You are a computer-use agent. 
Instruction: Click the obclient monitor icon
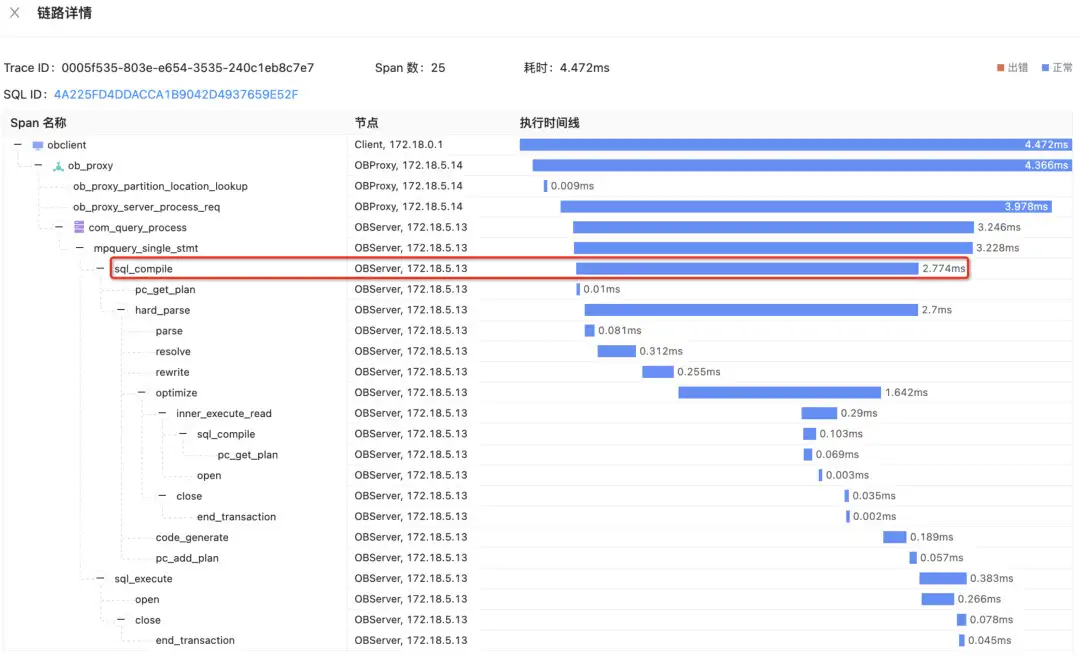(38, 145)
